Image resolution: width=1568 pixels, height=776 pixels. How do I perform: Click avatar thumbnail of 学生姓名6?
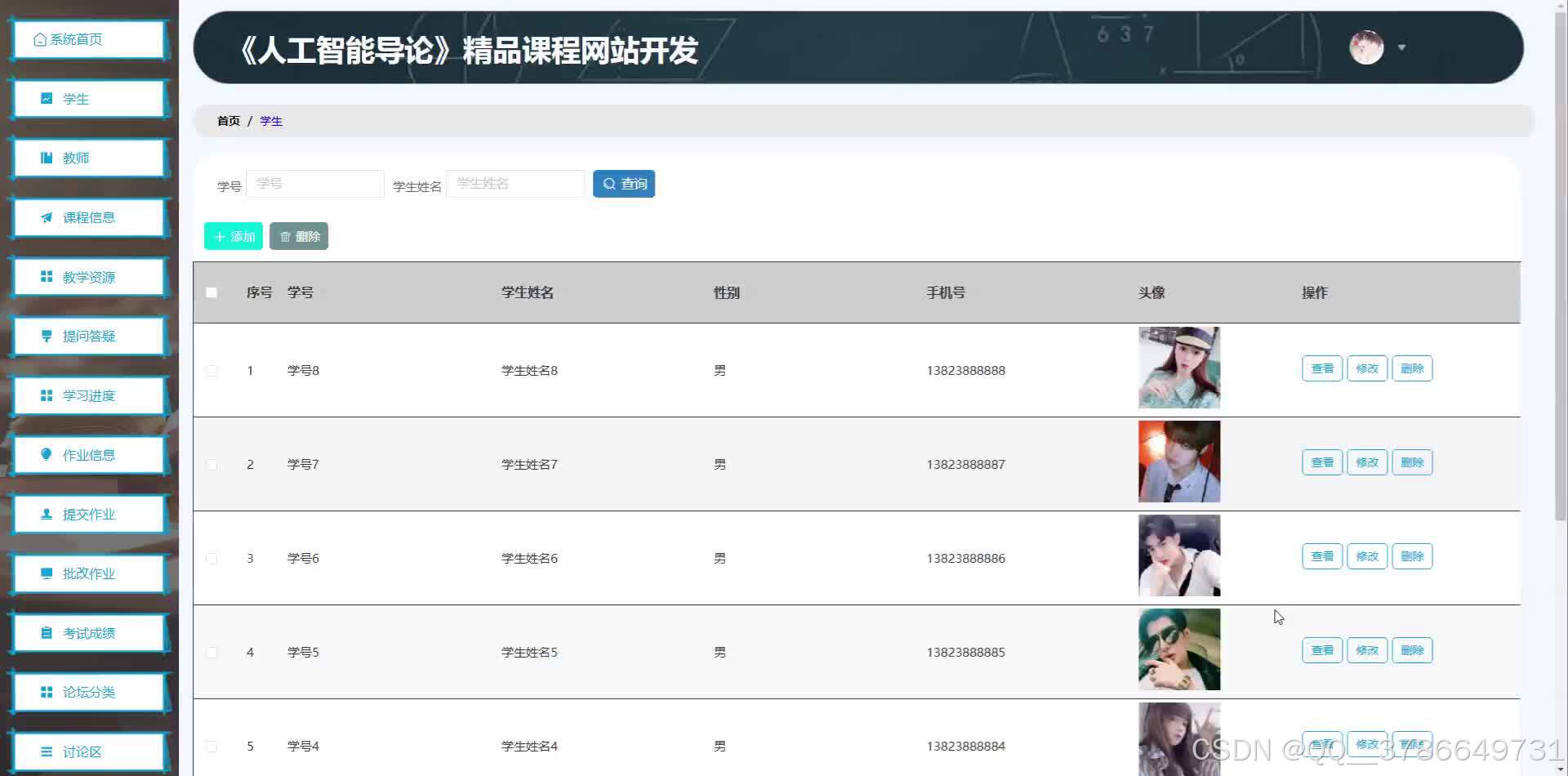(1179, 555)
